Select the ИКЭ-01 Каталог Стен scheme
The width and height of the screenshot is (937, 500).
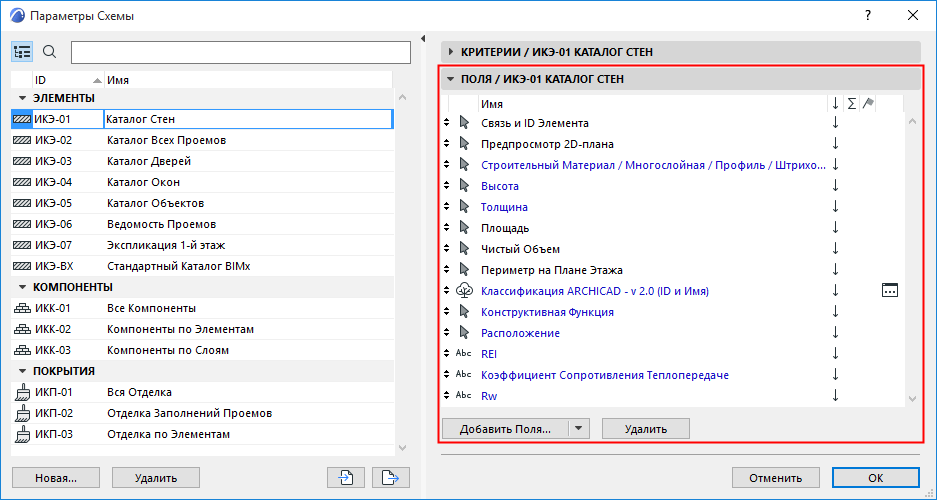[x=202, y=119]
